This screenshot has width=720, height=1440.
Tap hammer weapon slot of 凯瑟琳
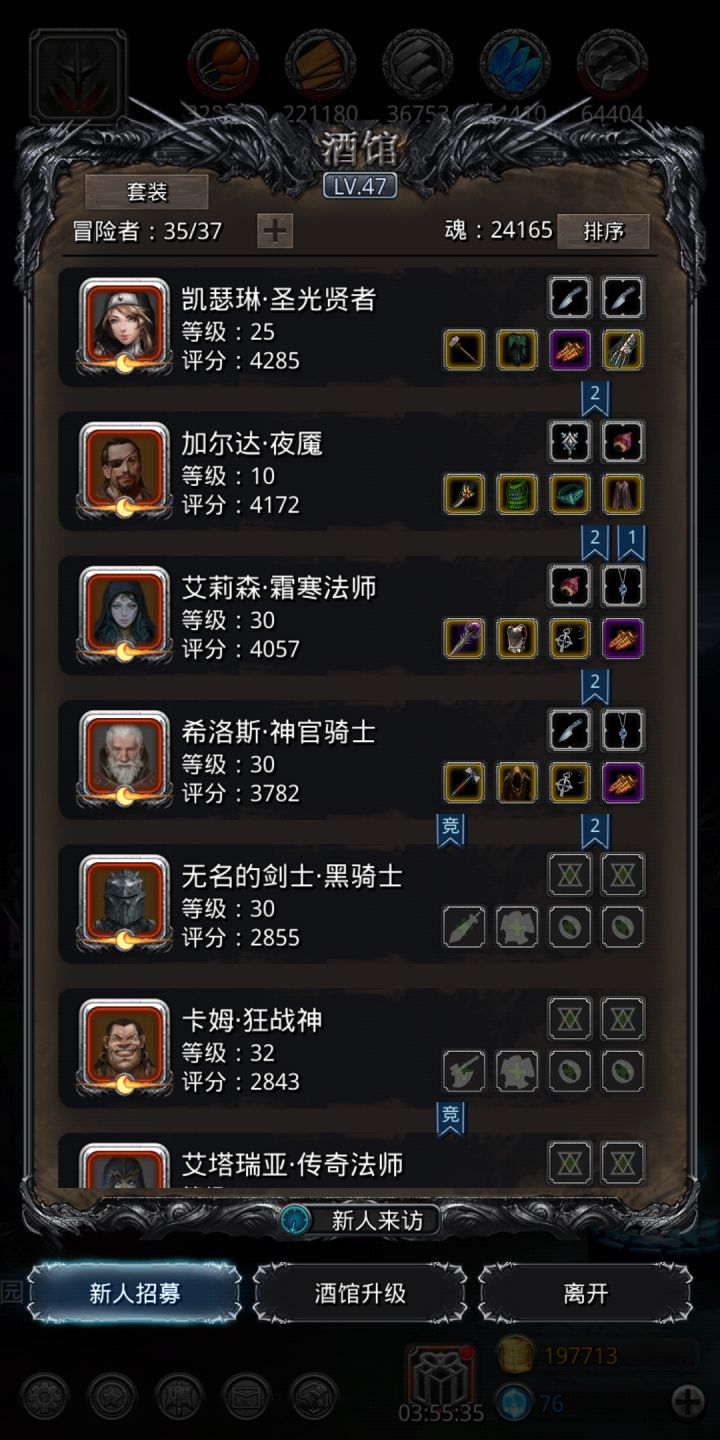click(x=464, y=350)
